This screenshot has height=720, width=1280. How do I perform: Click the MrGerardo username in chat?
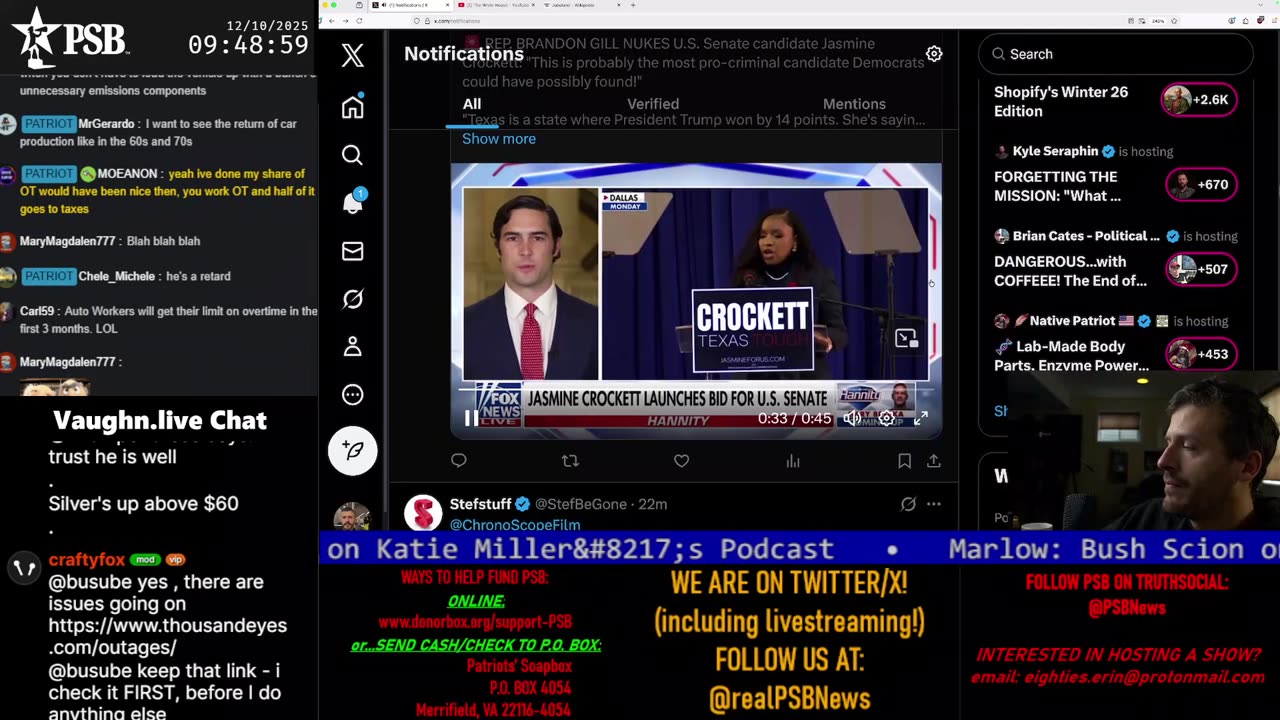point(105,124)
